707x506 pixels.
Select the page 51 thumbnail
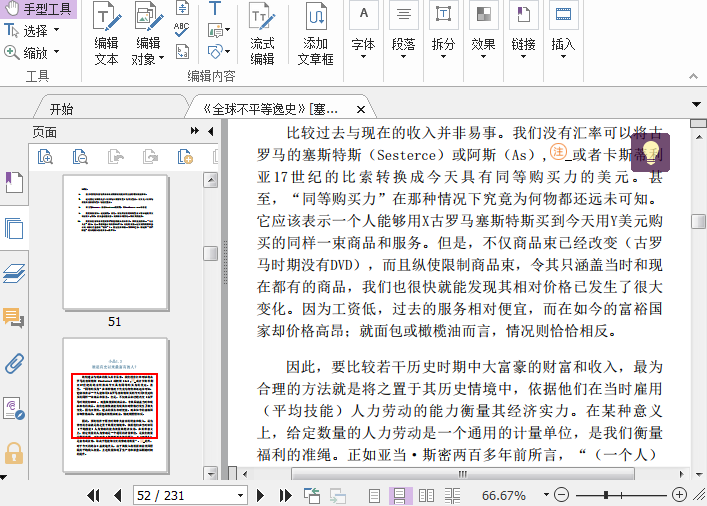(x=115, y=242)
